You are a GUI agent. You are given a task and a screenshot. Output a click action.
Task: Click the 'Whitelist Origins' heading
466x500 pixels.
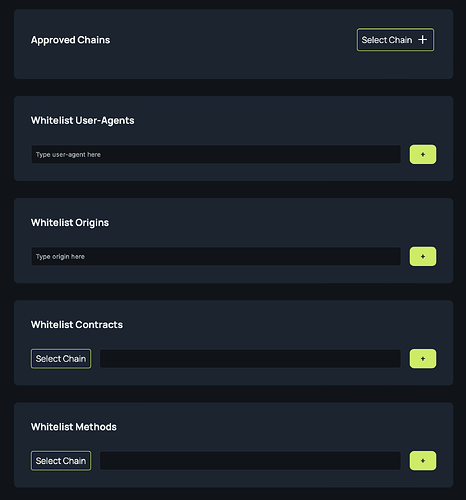click(x=70, y=223)
